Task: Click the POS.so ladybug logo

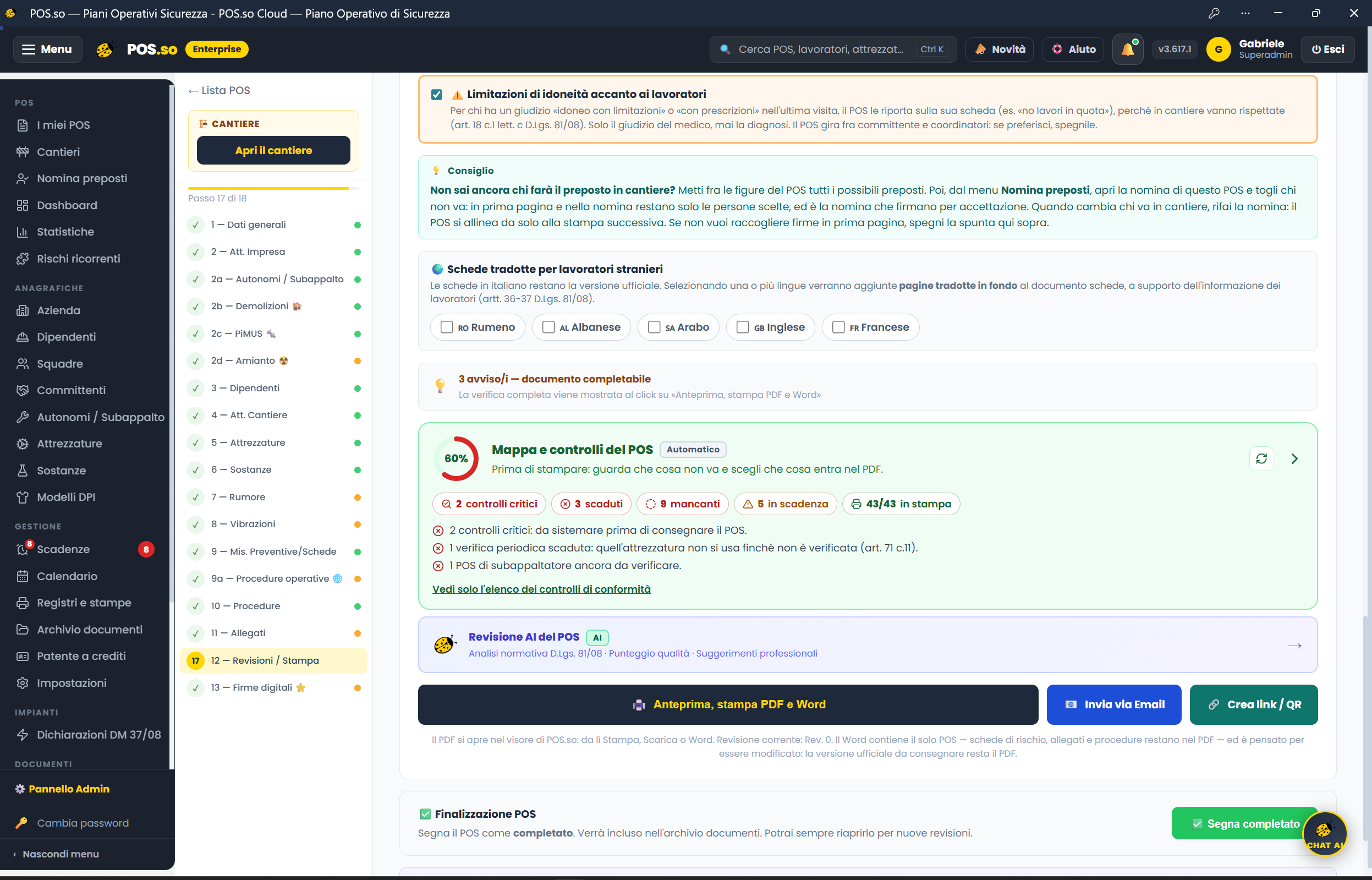Action: point(105,50)
